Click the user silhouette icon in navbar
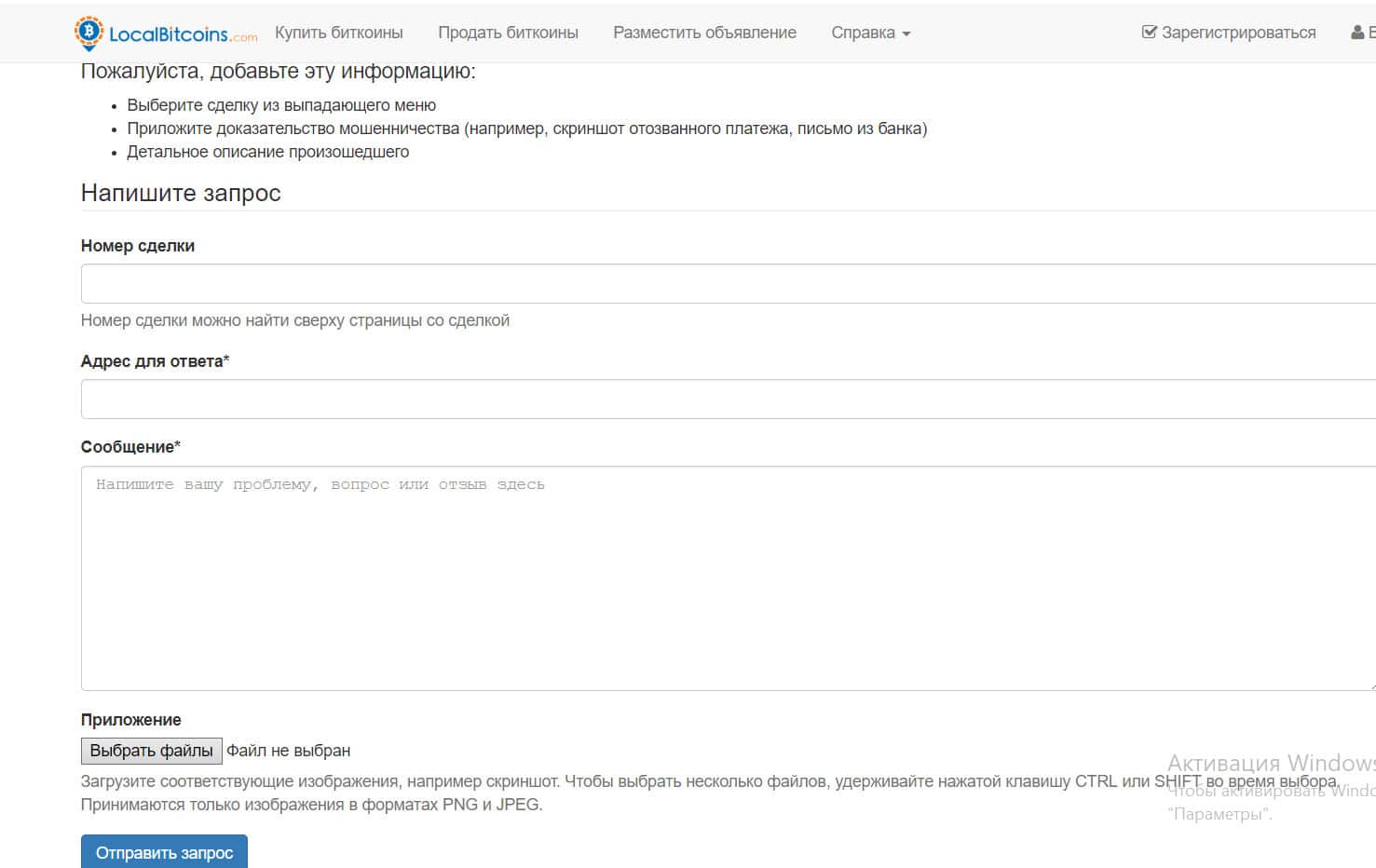Viewport: 1376px width, 868px height. (x=1357, y=33)
